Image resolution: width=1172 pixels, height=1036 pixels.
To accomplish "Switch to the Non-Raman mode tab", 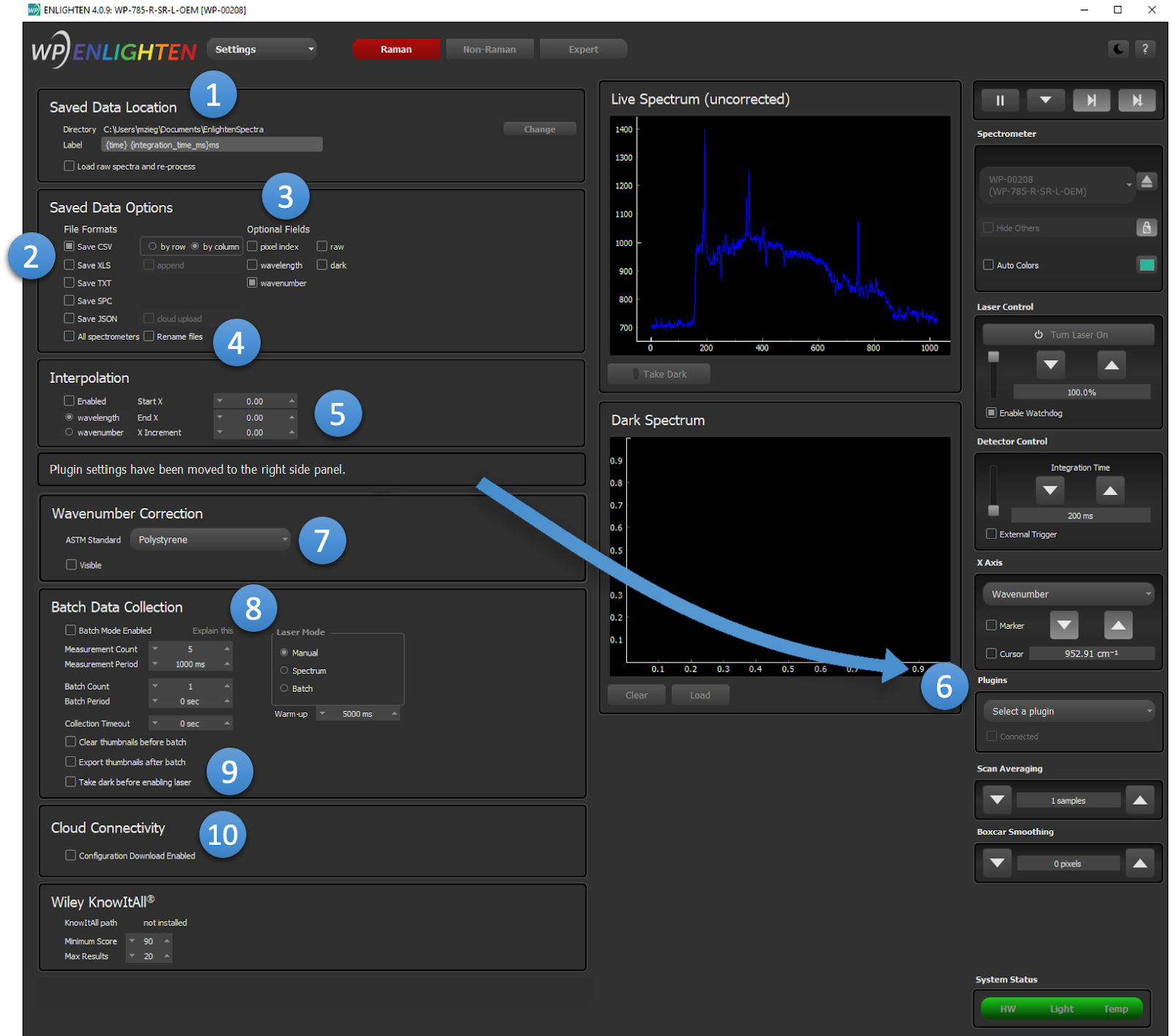I will coord(489,49).
